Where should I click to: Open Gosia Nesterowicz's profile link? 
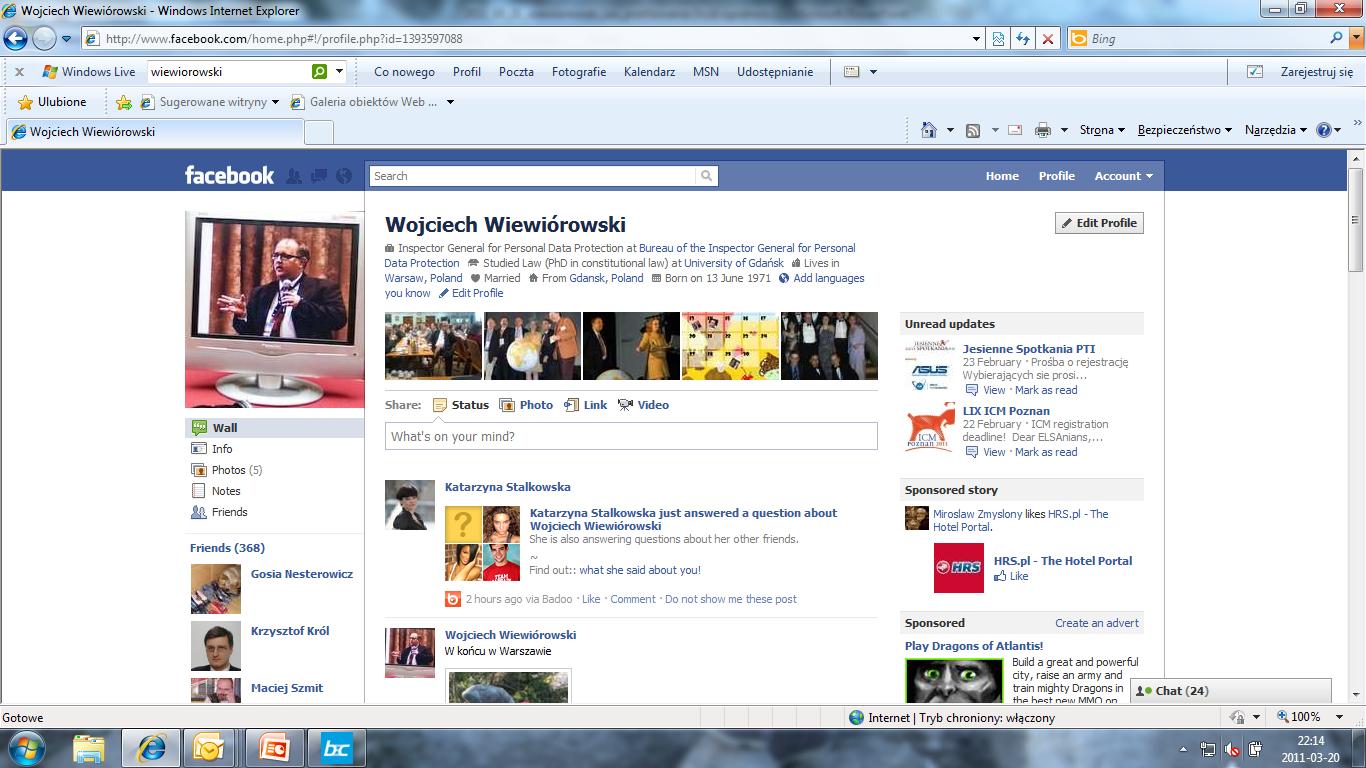point(302,574)
